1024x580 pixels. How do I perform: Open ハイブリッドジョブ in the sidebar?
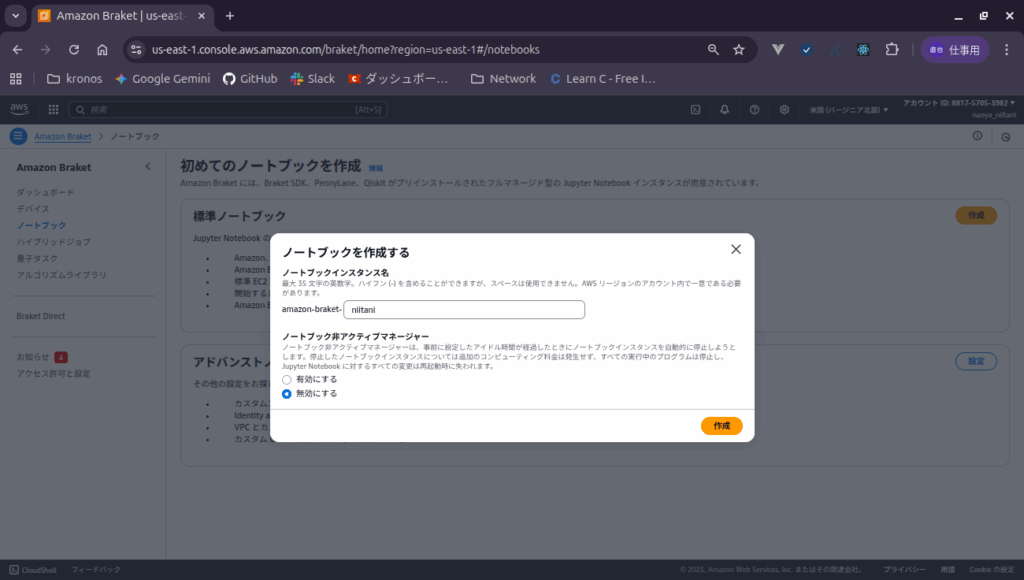(54, 242)
